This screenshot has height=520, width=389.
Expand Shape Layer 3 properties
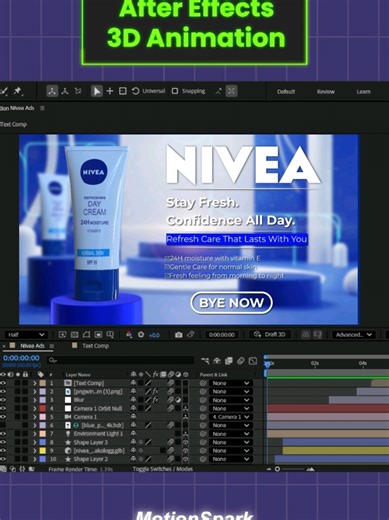[34, 442]
